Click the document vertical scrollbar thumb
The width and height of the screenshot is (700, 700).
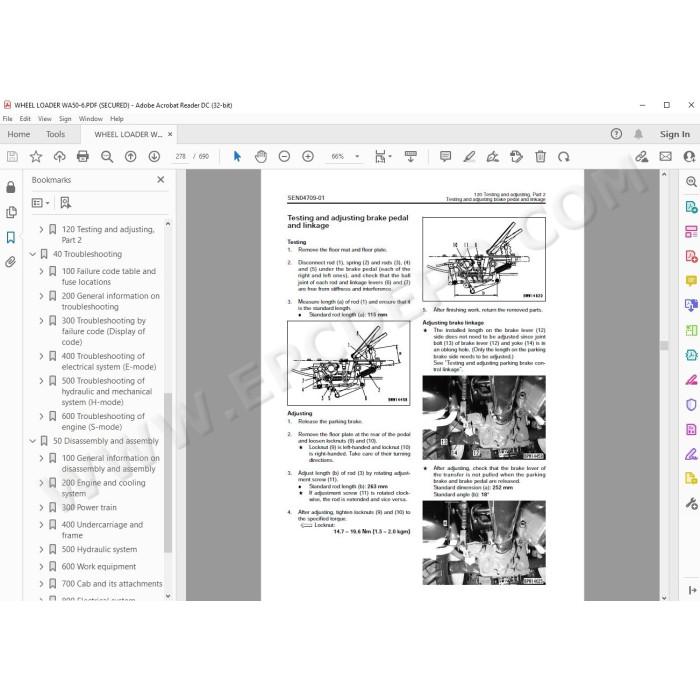click(x=664, y=346)
